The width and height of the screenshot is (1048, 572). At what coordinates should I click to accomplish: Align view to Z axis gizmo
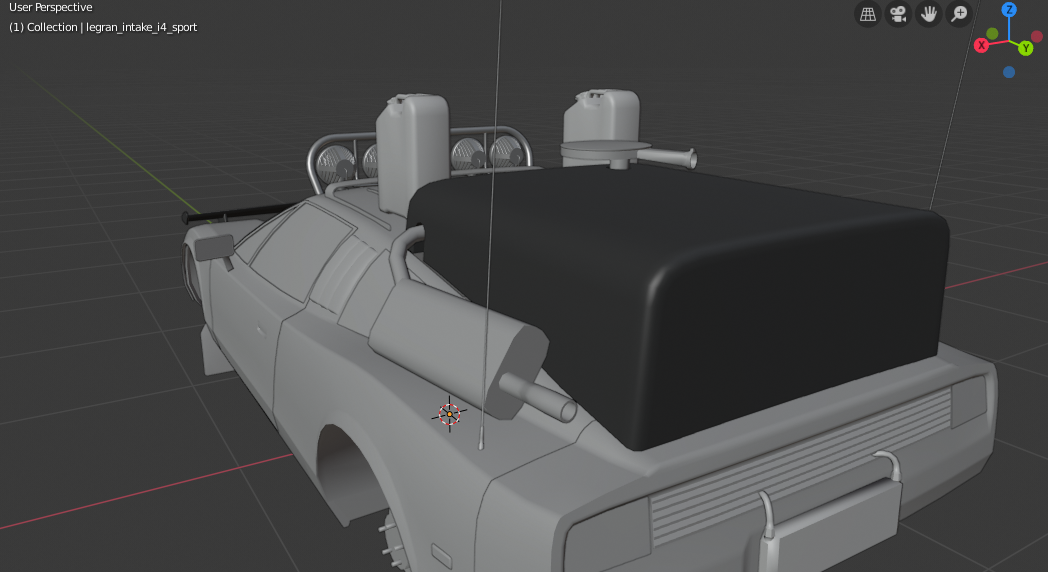coord(1009,9)
